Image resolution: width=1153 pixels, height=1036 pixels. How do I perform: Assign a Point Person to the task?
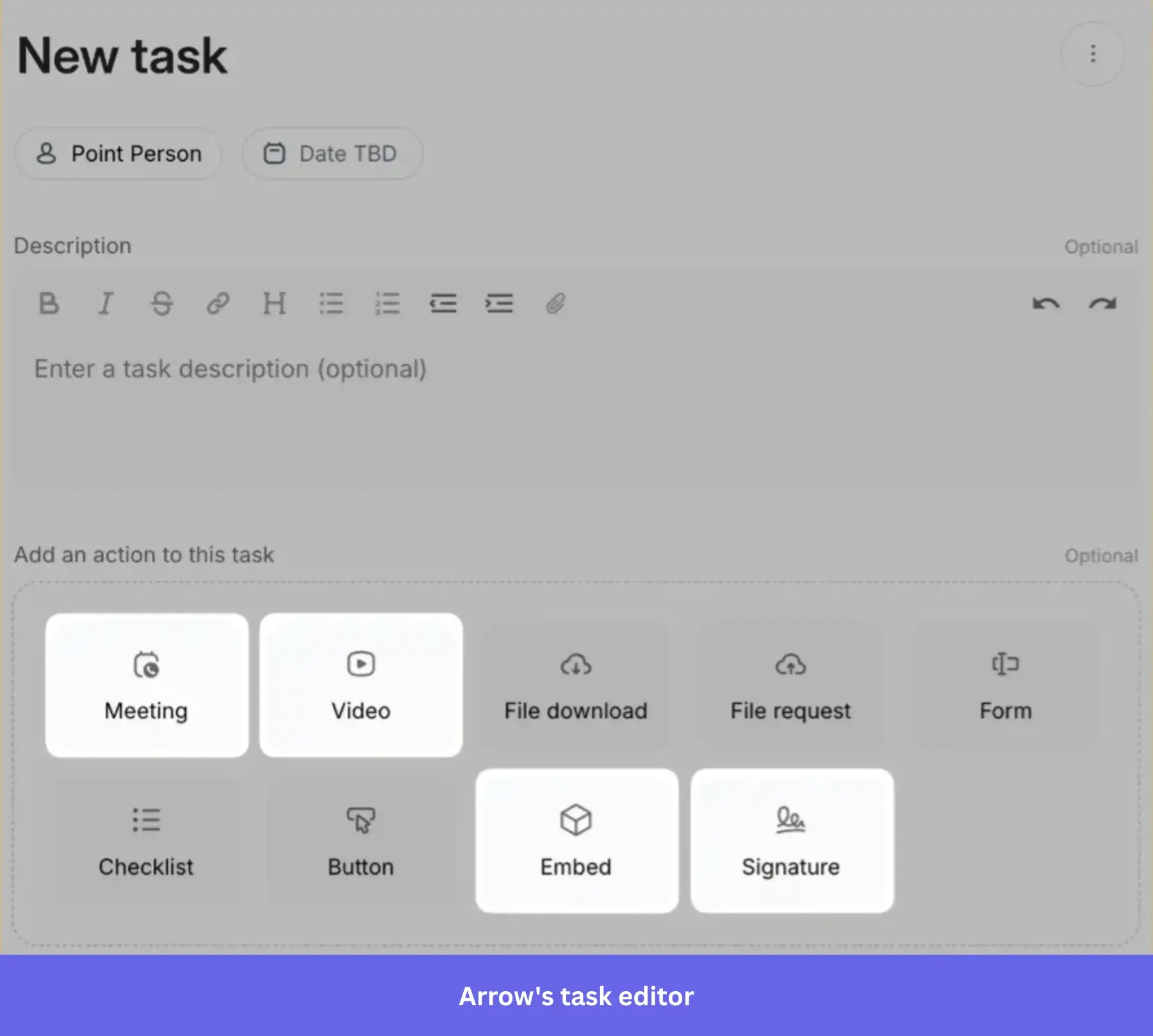(x=119, y=153)
